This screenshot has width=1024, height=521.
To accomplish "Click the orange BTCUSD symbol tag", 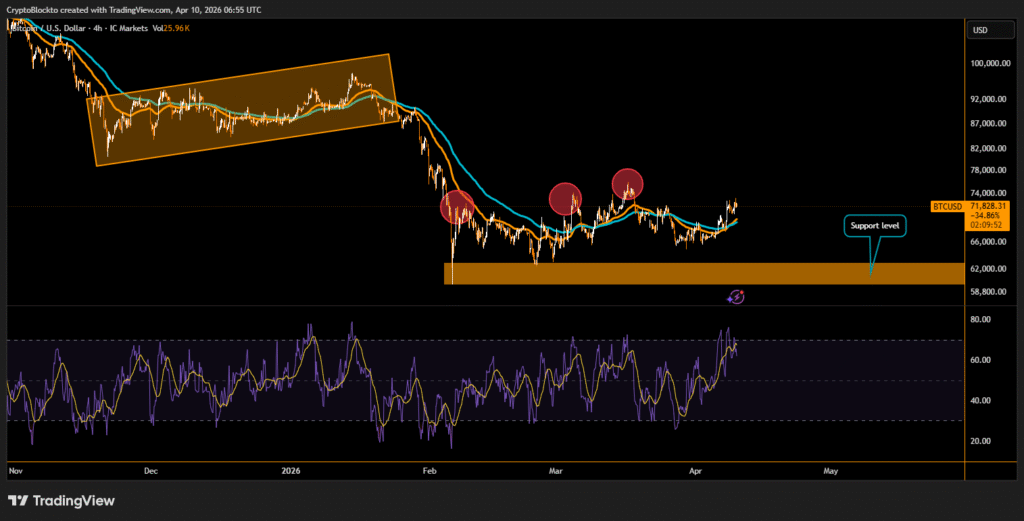I will pos(947,206).
